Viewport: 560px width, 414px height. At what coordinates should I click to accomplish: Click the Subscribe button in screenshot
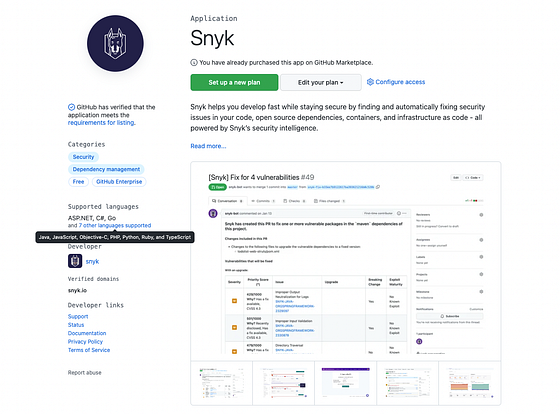450,316
